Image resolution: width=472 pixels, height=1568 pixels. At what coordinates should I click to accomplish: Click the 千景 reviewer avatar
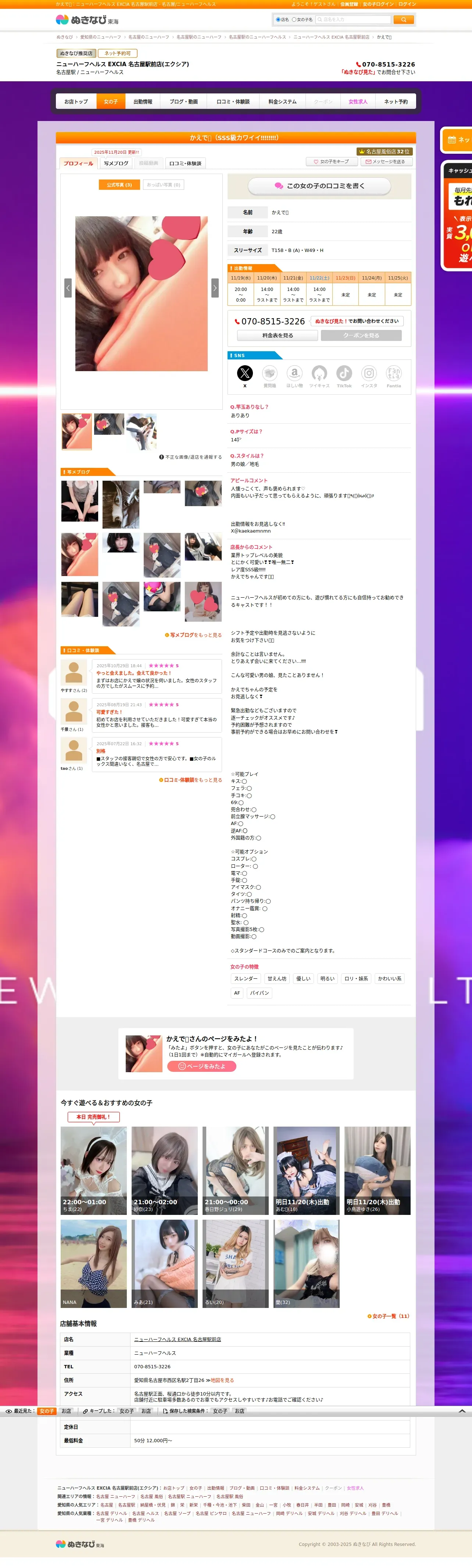point(74,712)
